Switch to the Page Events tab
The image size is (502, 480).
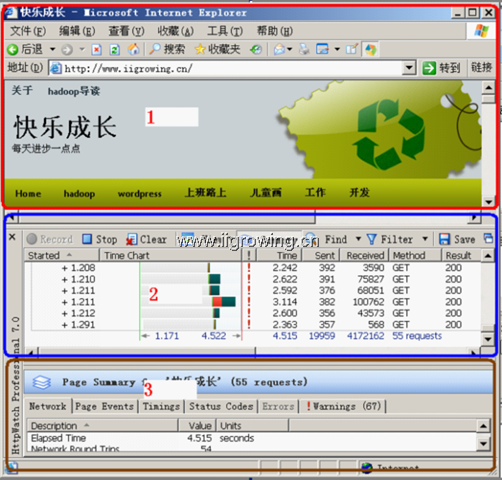[x=105, y=407]
